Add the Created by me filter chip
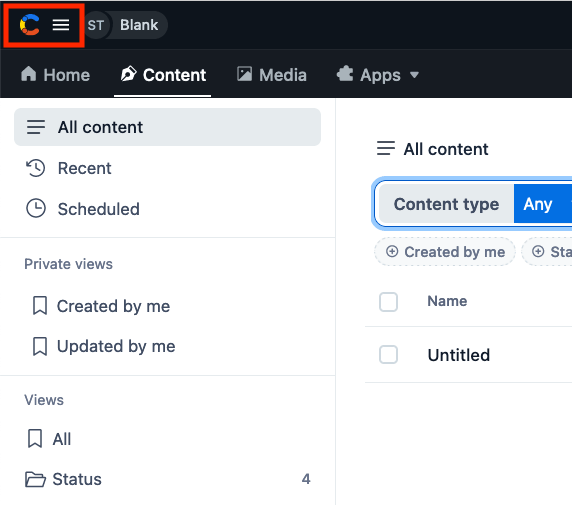The height and width of the screenshot is (505, 572). tap(445, 252)
